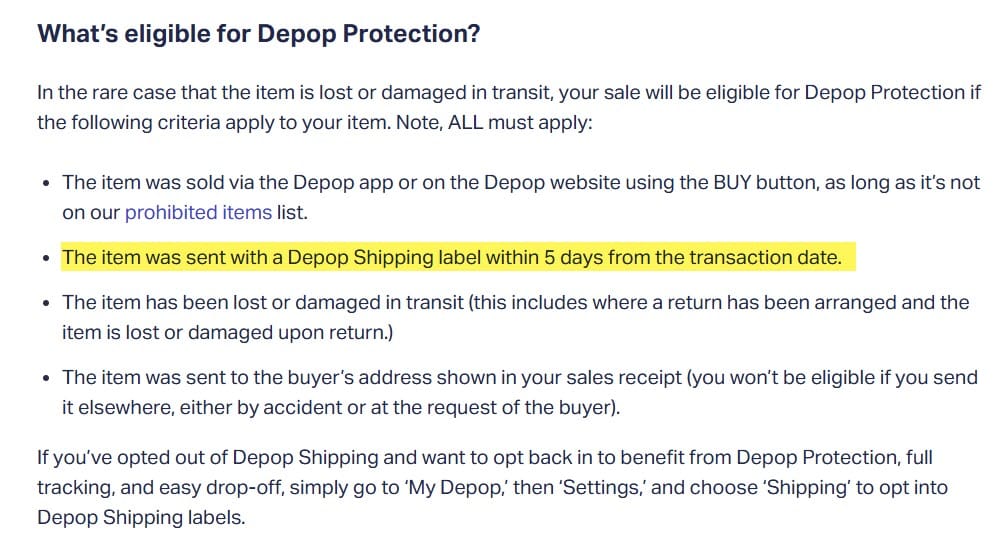Viewport: 1004px width, 551px height.
Task: Click the bullet dot before the highlighted sentence
Action: 45,259
